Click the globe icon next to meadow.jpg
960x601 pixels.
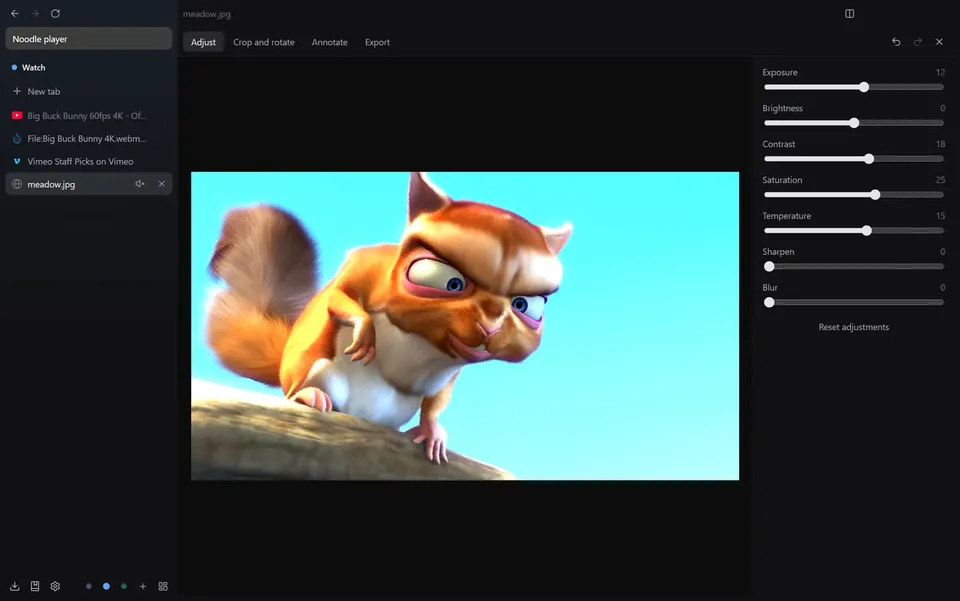pyautogui.click(x=17, y=184)
